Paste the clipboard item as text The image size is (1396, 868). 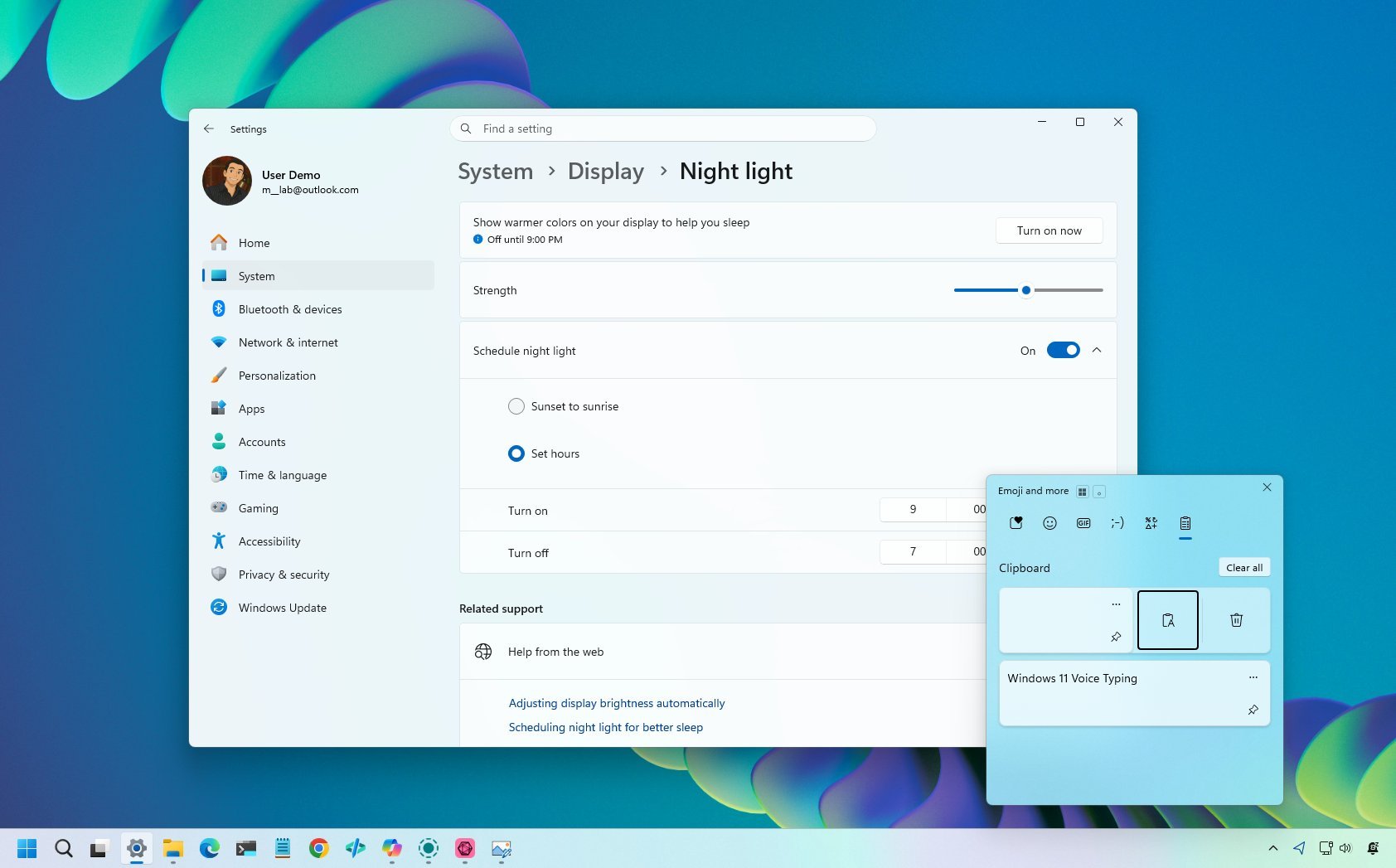click(x=1168, y=619)
